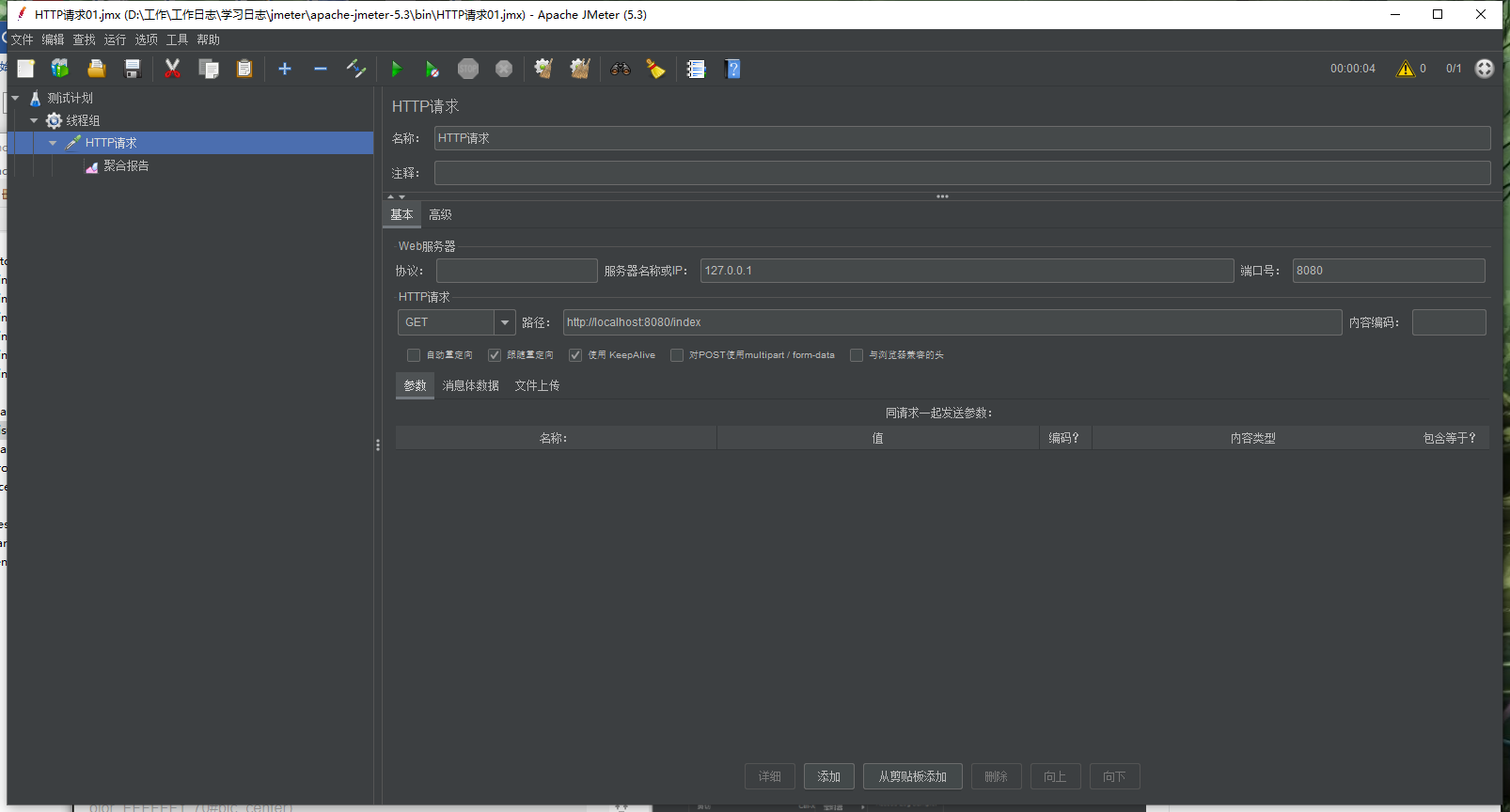The width and height of the screenshot is (1510, 812).
Task: Create a new test plan with New icon
Action: point(25,69)
